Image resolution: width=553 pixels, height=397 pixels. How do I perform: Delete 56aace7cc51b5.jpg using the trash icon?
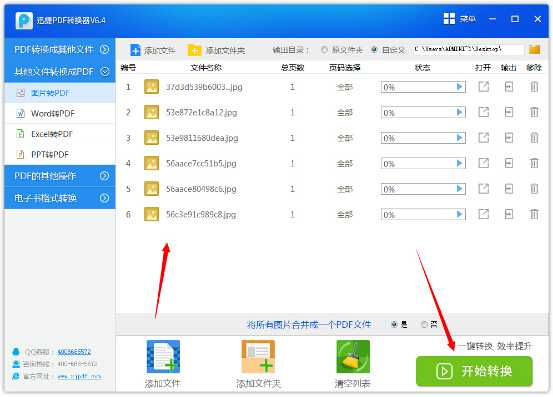pyautogui.click(x=534, y=163)
